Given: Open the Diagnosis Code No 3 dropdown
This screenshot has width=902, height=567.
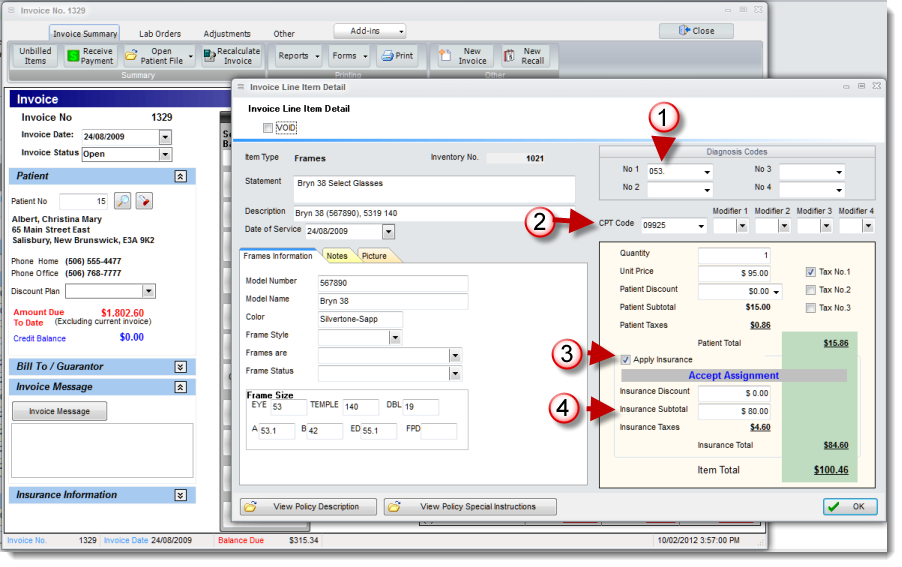Looking at the screenshot, I should click(x=839, y=172).
